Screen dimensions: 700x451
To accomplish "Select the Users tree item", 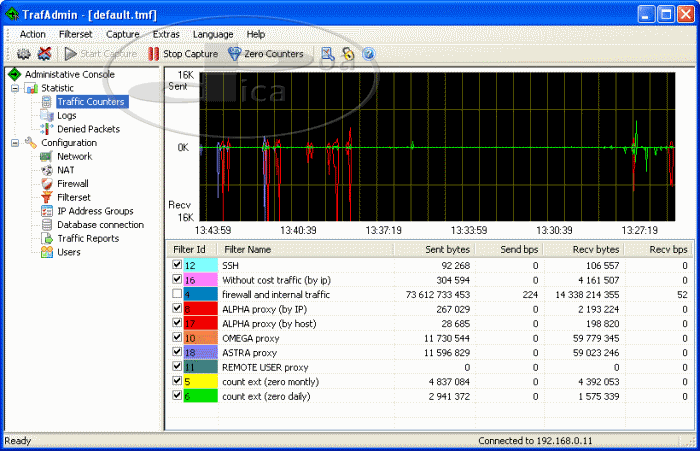I will (x=69, y=253).
